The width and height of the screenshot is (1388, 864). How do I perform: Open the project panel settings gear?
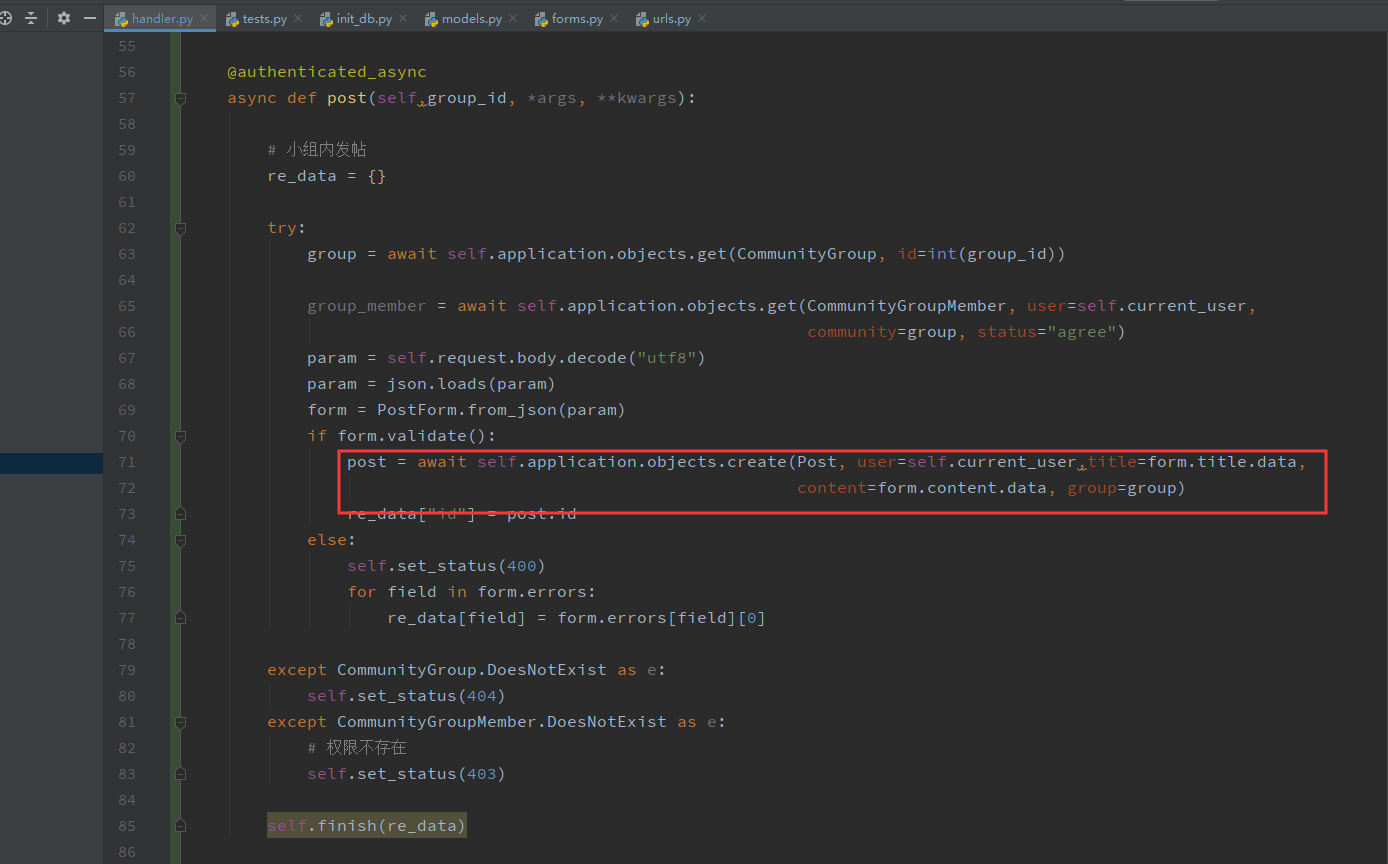64,18
